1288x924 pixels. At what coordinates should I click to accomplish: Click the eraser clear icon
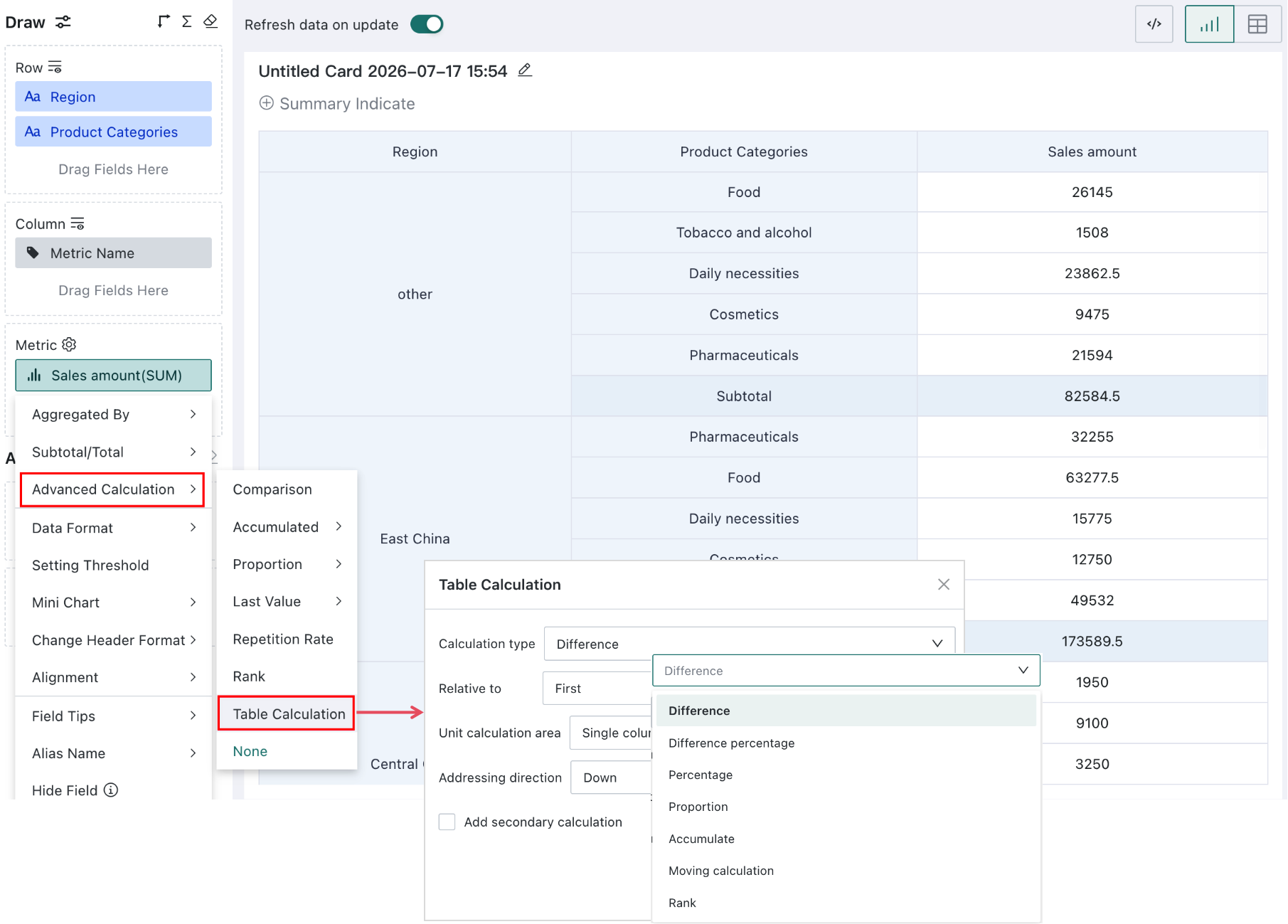click(x=211, y=21)
